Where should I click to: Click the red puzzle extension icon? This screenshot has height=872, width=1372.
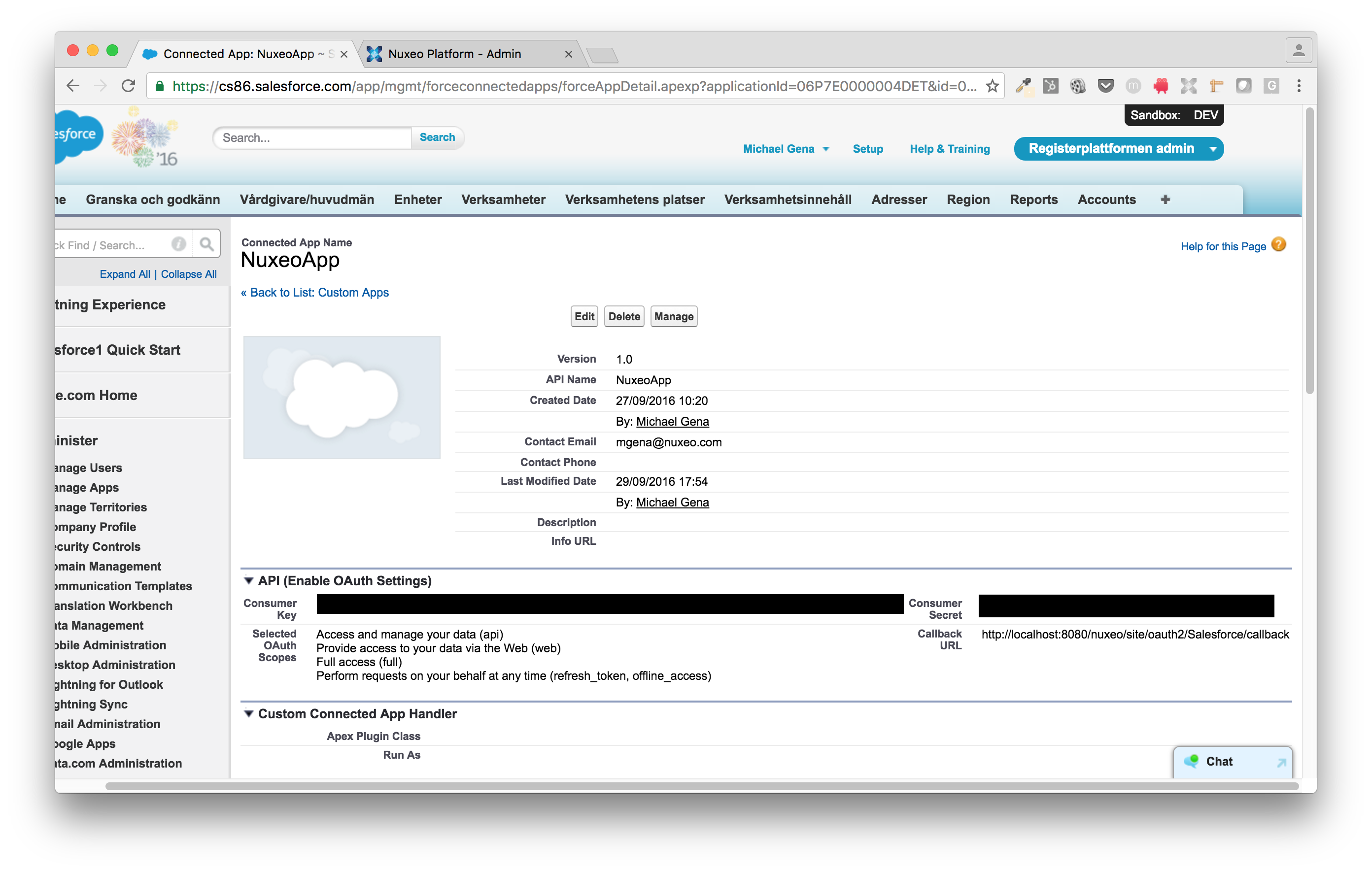[x=1161, y=86]
